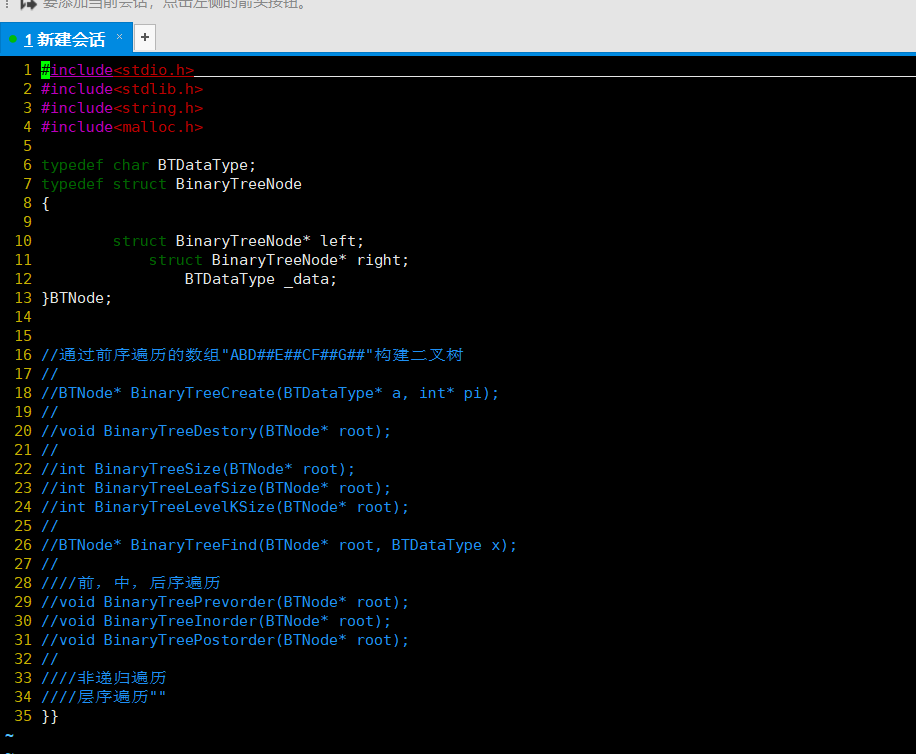Image resolution: width=916 pixels, height=754 pixels.
Task: Click the BinaryTreeDestory declaration comment
Action: coord(215,430)
